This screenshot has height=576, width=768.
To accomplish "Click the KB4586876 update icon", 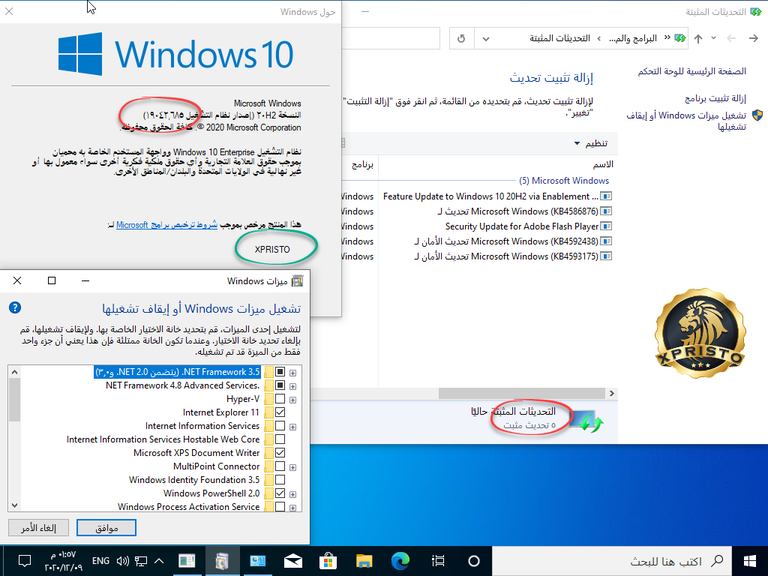I will pos(606,212).
